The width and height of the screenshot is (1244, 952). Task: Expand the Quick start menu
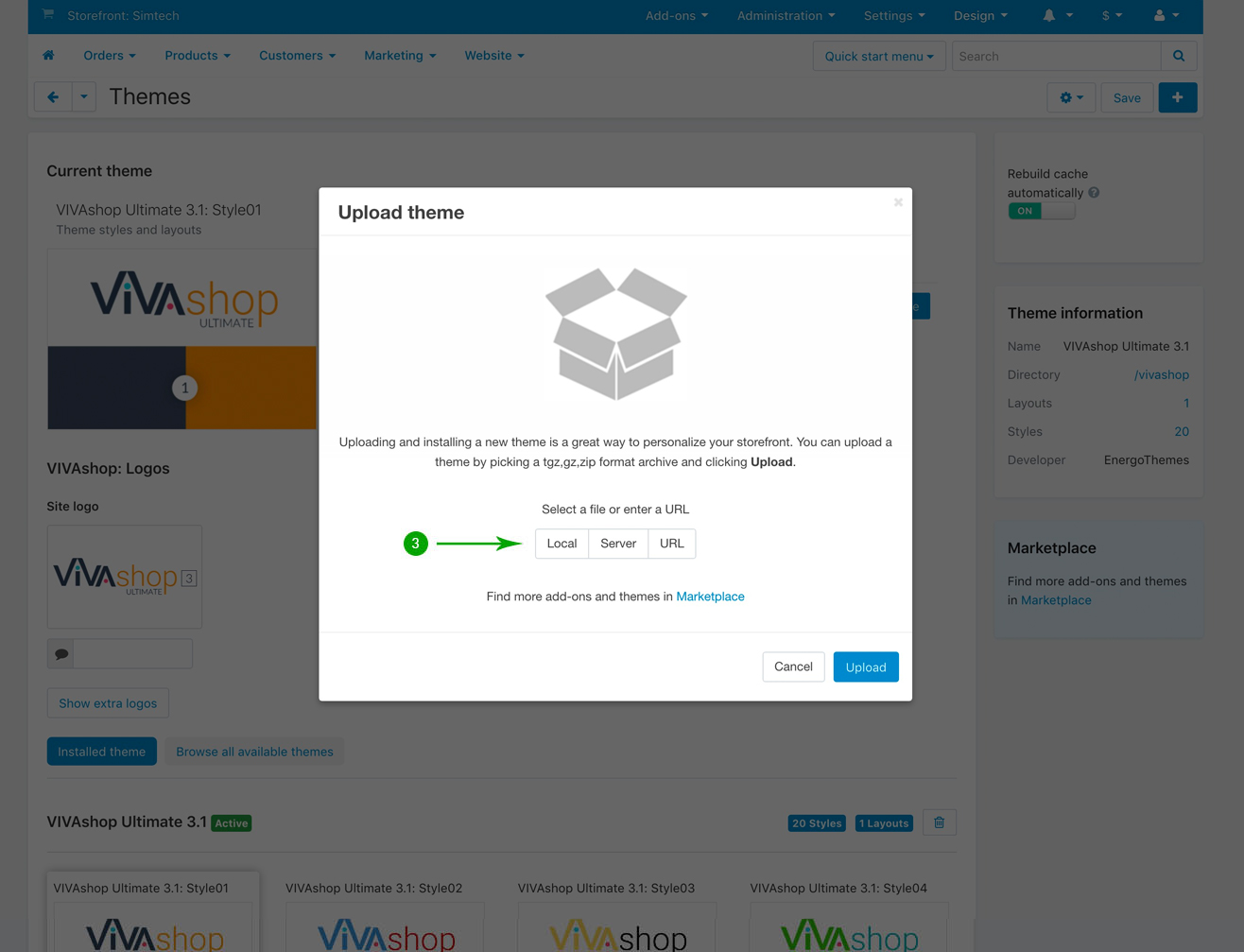(x=879, y=56)
